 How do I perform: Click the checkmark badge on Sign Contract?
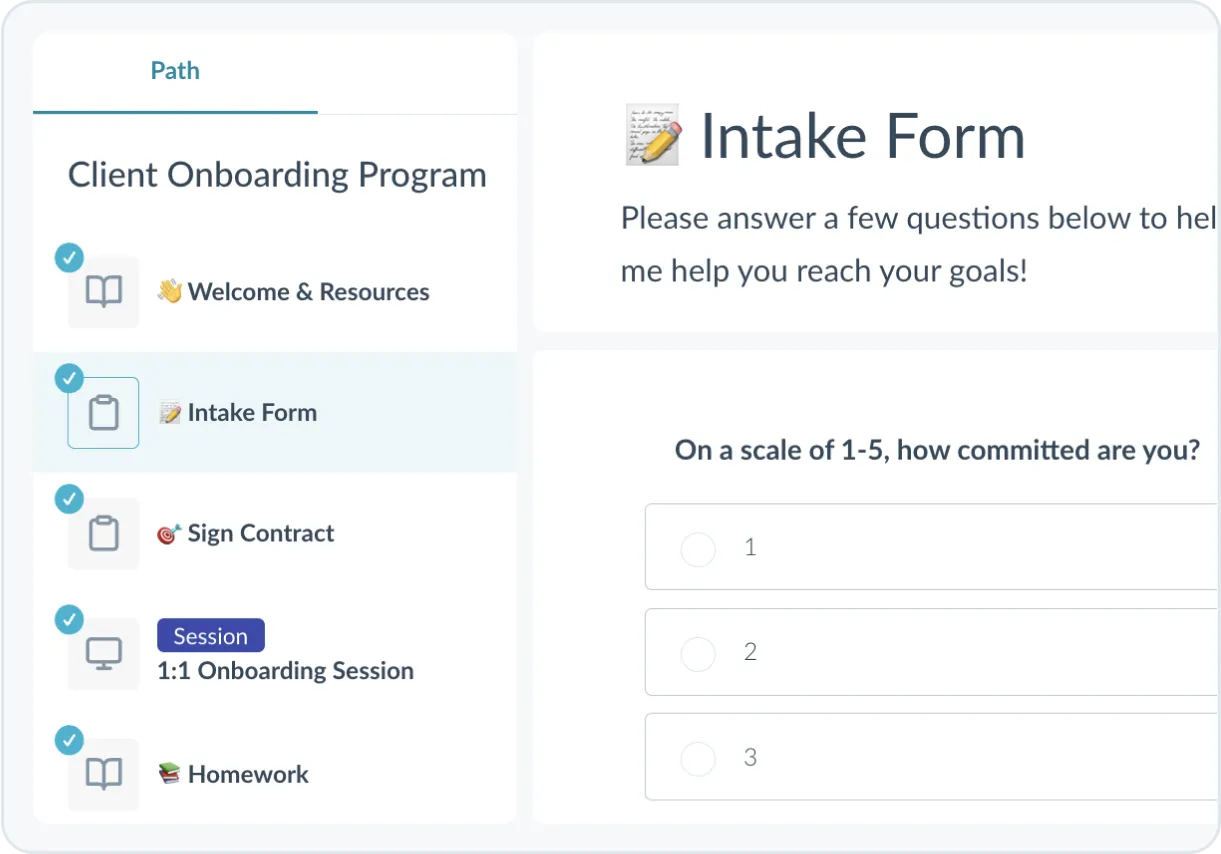coord(69,499)
